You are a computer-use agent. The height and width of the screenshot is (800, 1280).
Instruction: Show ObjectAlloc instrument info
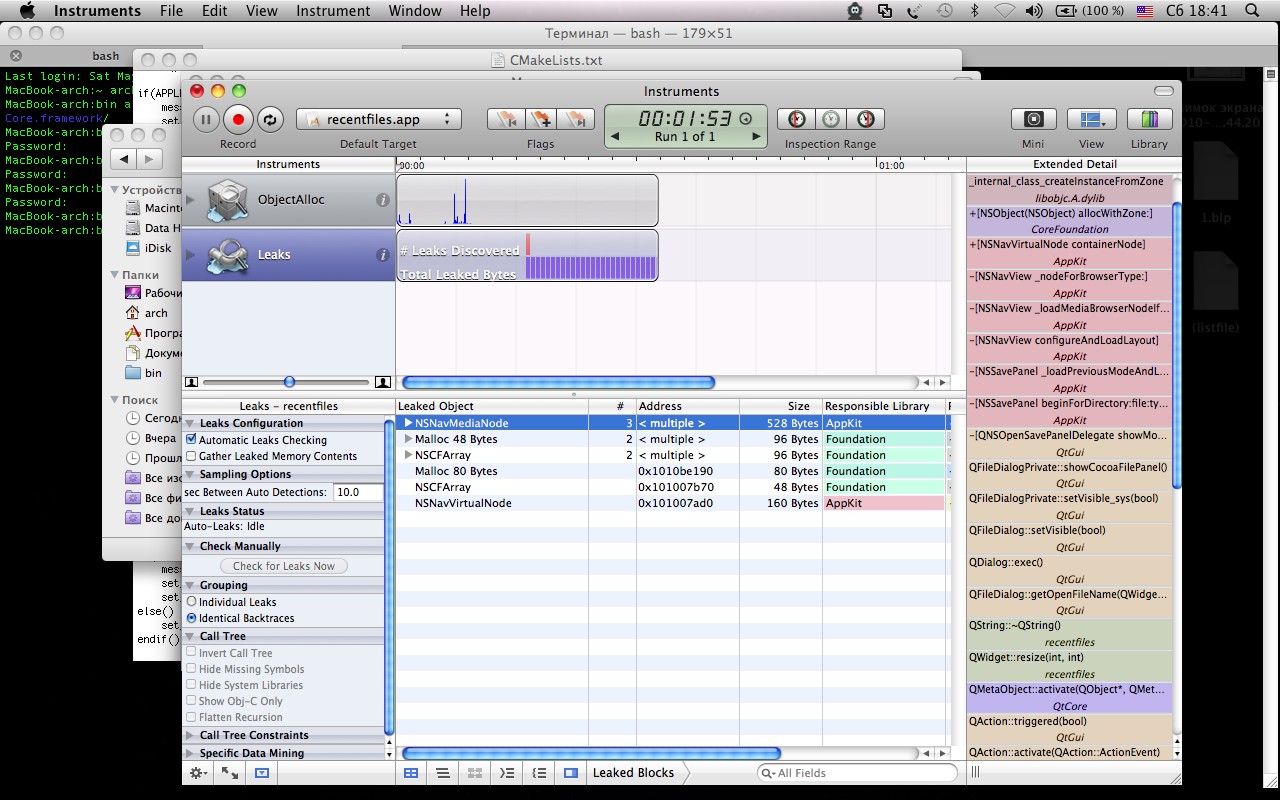(382, 200)
